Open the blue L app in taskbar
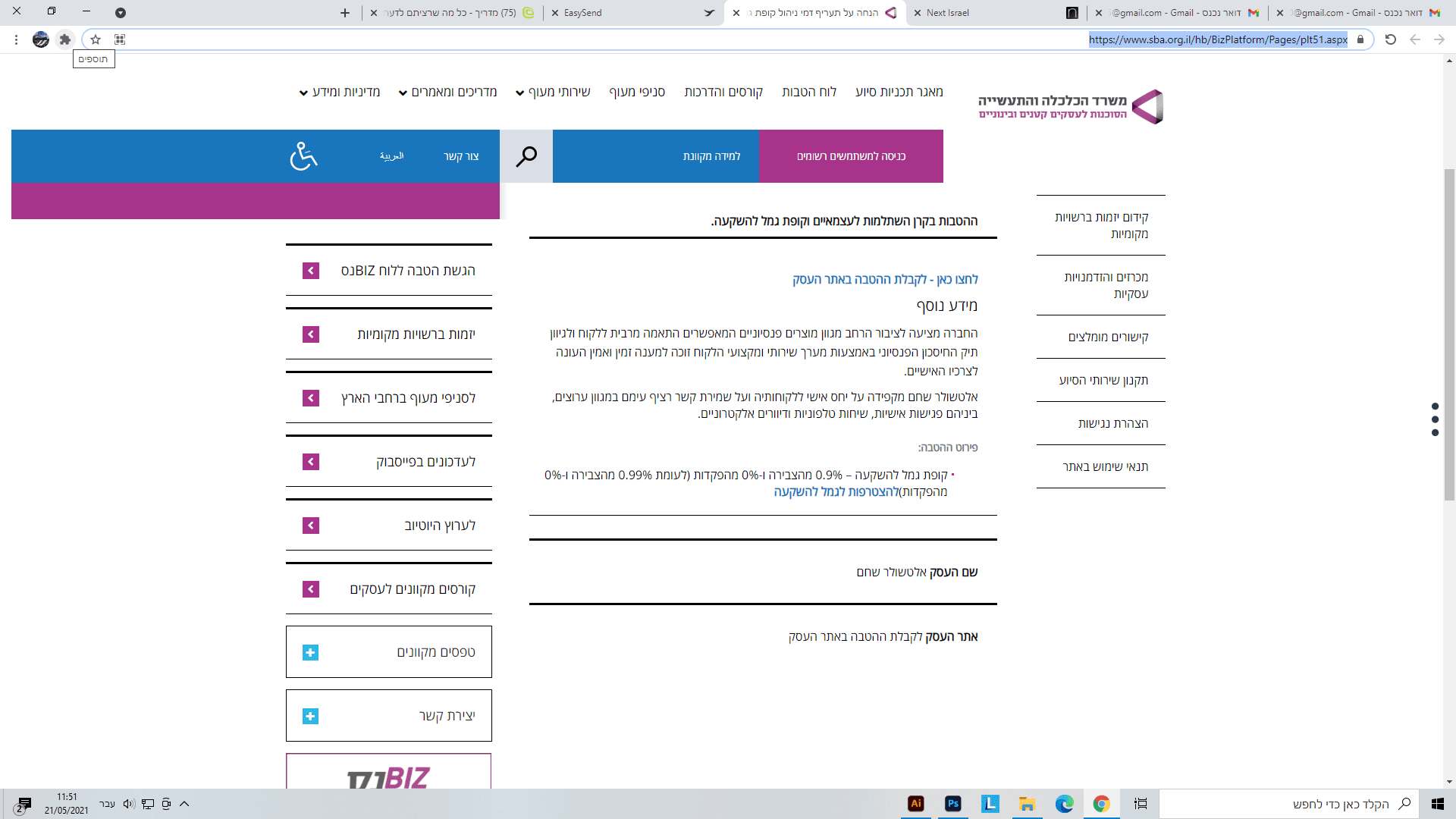 [x=990, y=804]
